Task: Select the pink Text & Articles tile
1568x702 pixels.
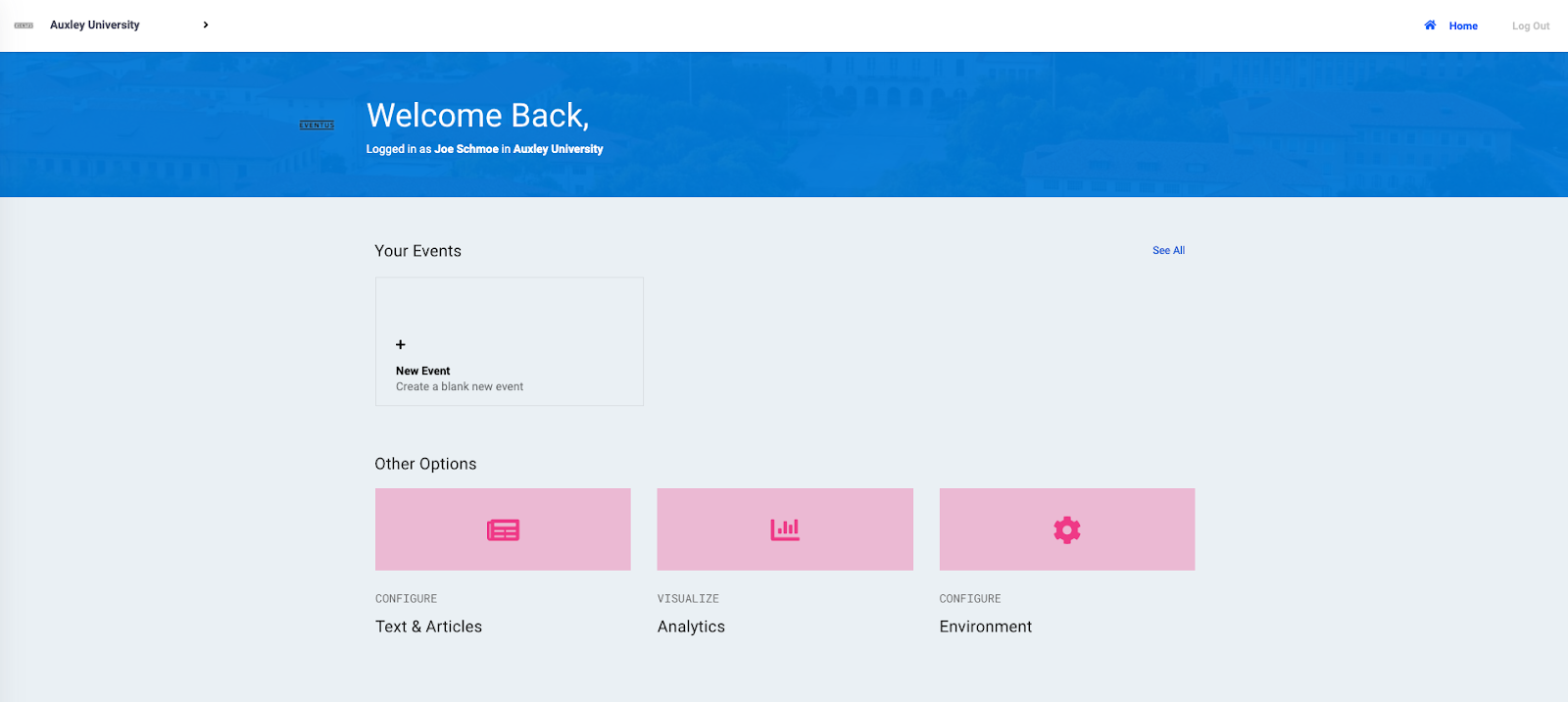Action: pyautogui.click(x=503, y=529)
